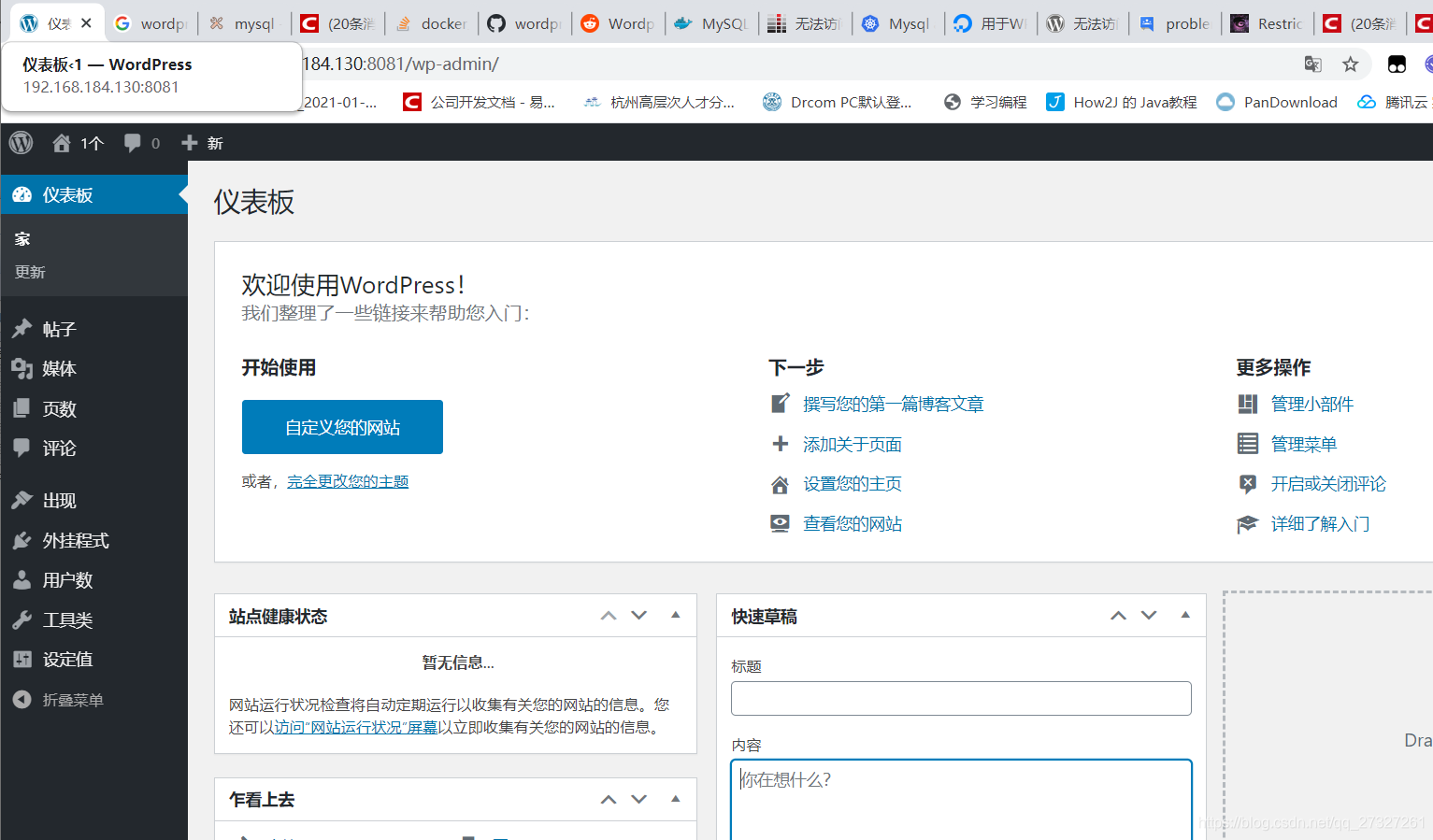Viewport: 1433px width, 840px height.
Task: Collapse the 快速草稿 widget
Action: tap(1184, 615)
